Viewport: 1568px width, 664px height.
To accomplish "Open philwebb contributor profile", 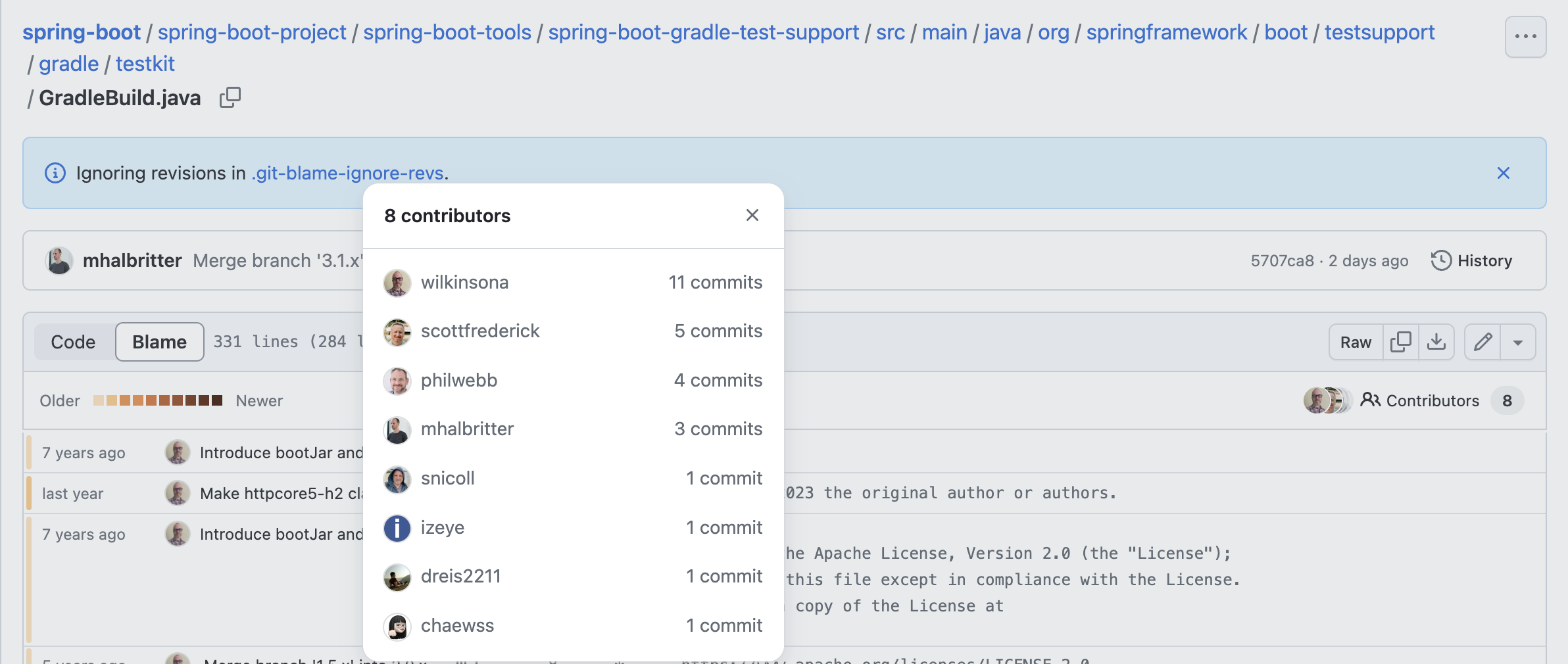I will click(x=459, y=380).
